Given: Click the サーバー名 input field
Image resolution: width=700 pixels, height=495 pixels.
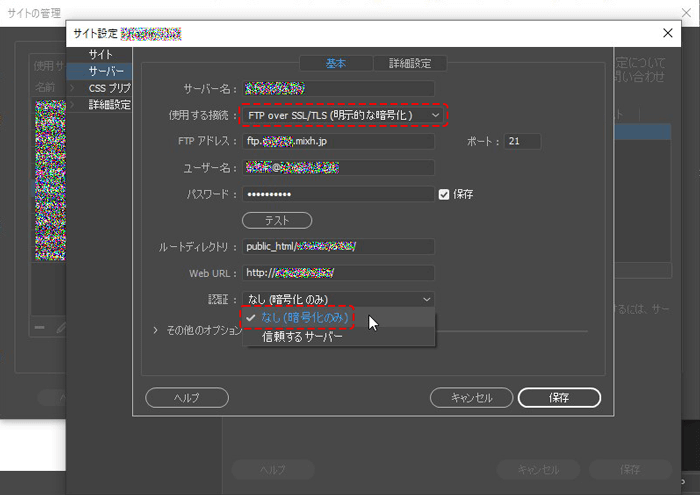Looking at the screenshot, I should [x=338, y=88].
